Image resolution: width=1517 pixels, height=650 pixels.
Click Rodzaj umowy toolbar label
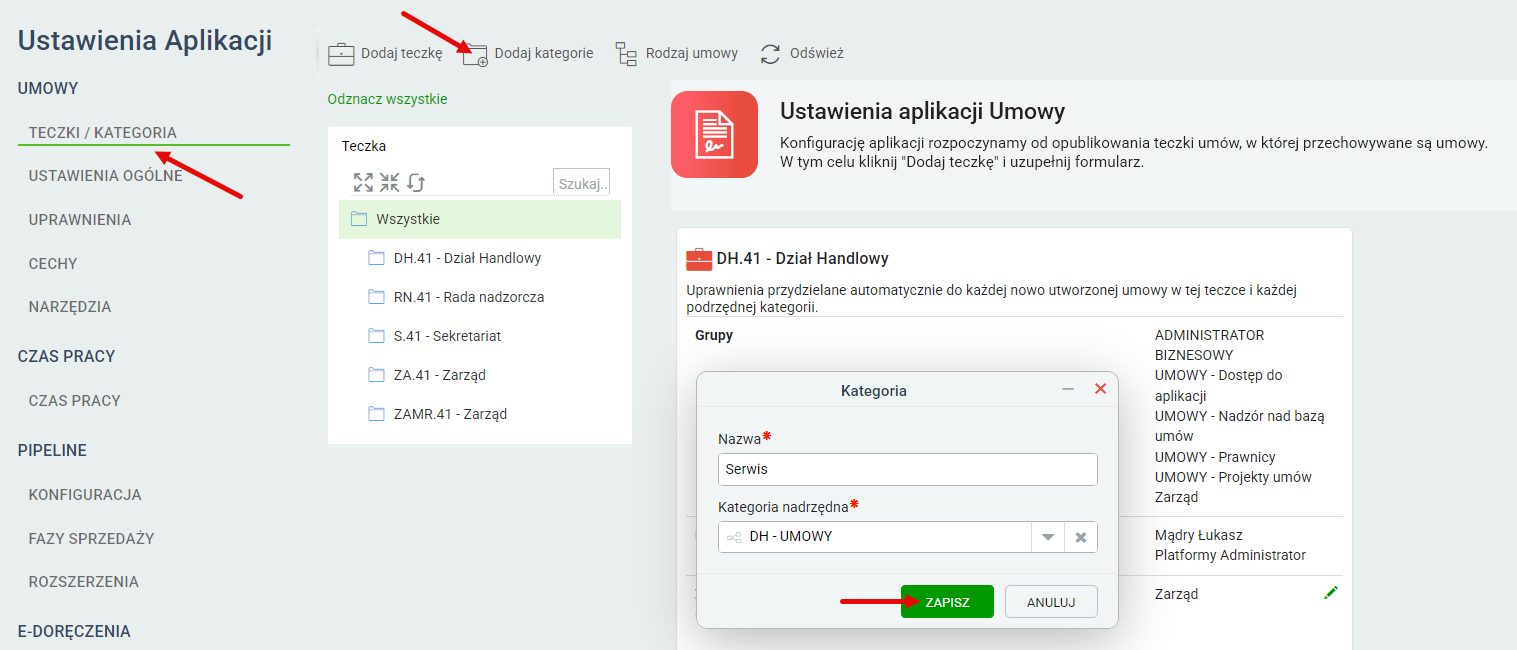692,53
